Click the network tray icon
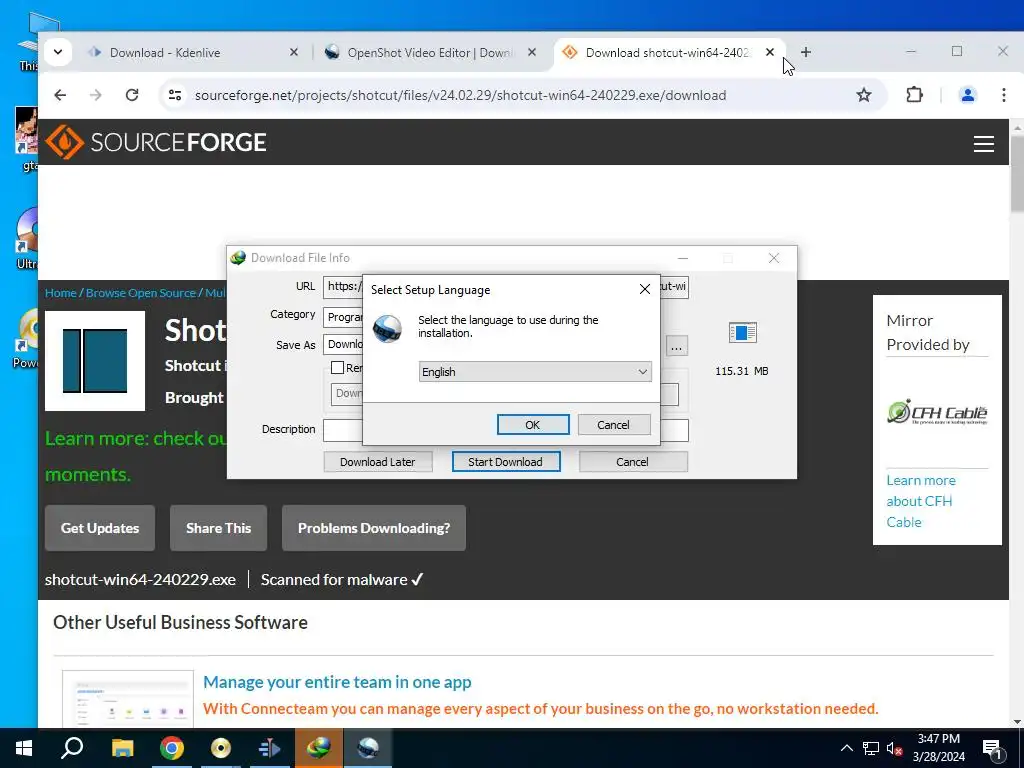Image resolution: width=1024 pixels, height=768 pixels. [871, 748]
